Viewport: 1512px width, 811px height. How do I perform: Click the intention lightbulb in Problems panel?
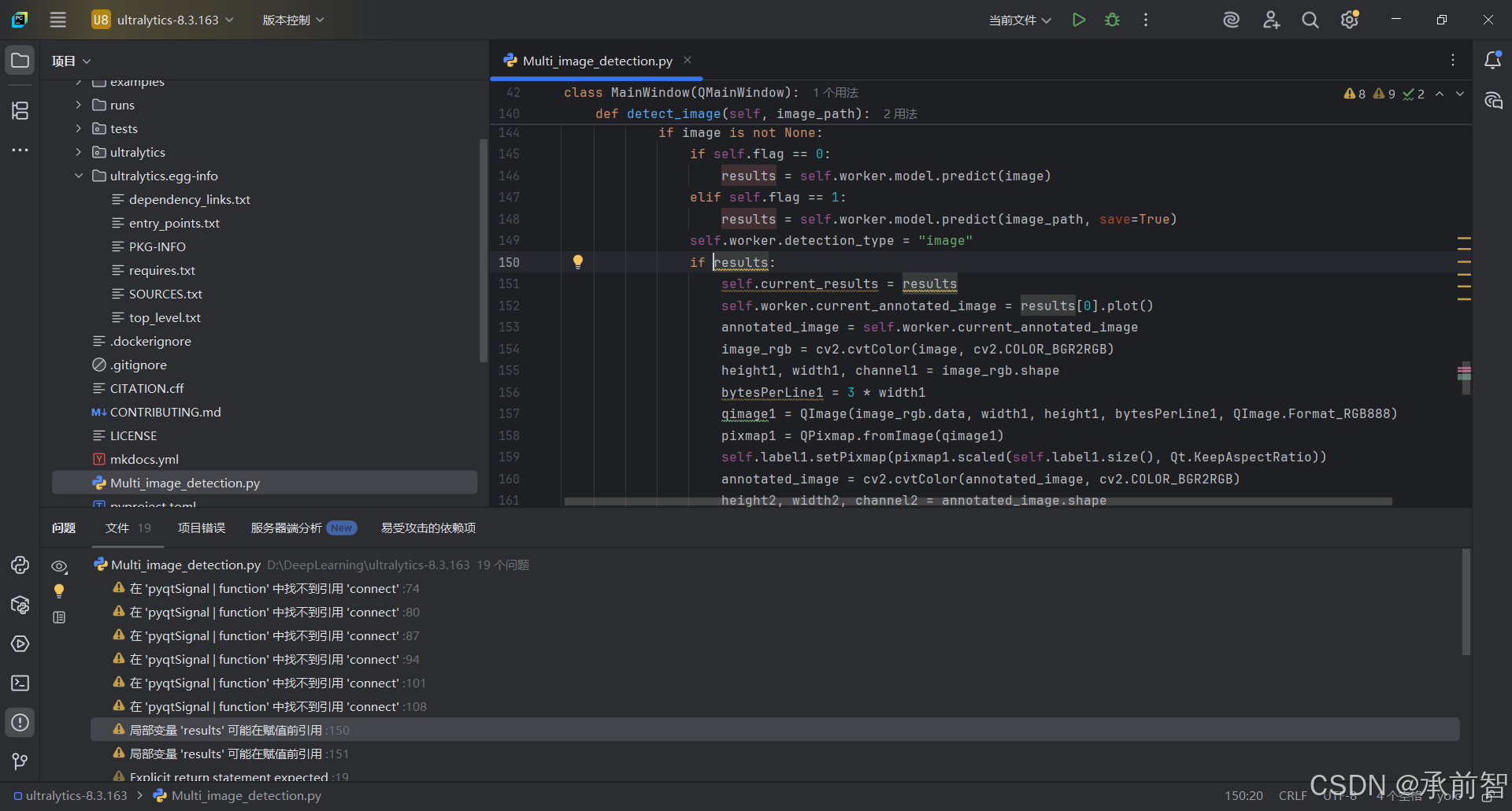pos(59,591)
